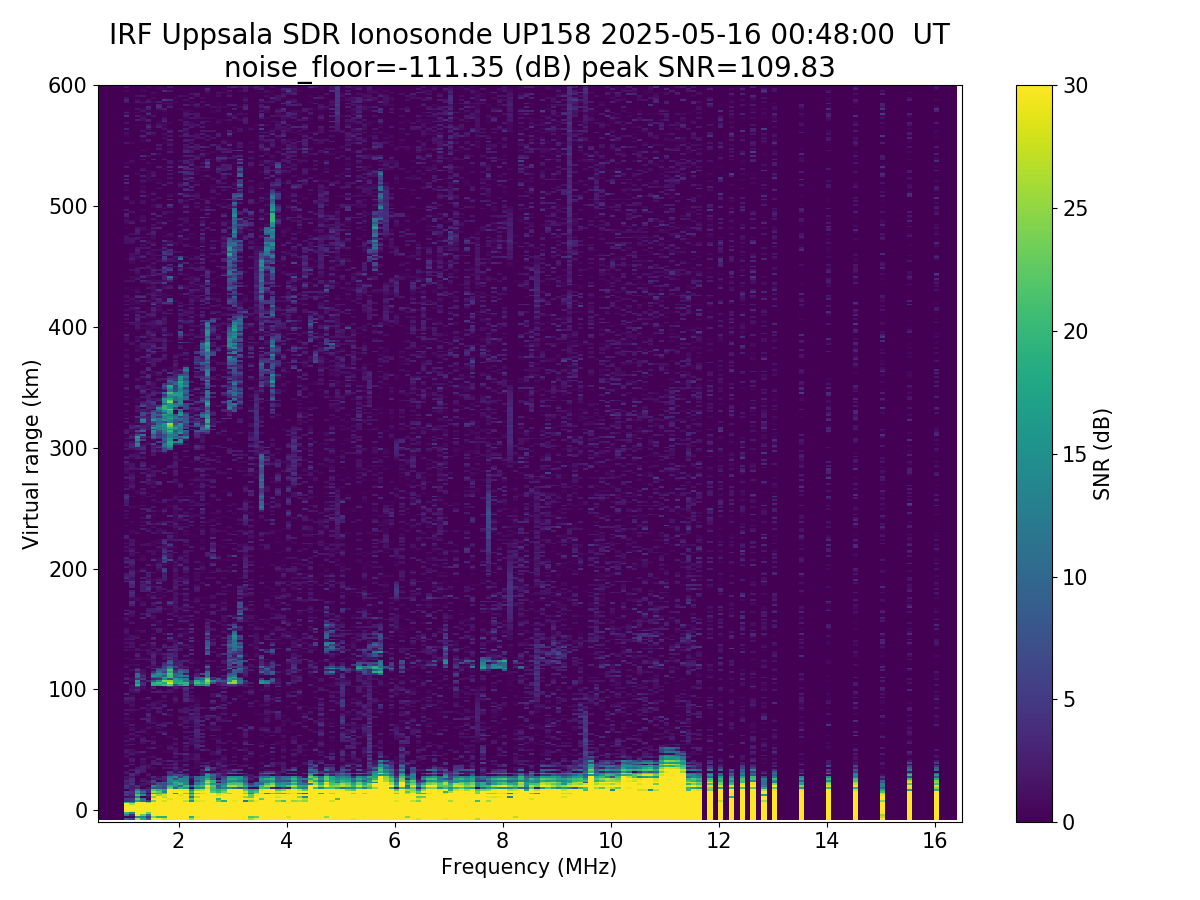Click the SNR colorbar gradient
1200x900 pixels.
[1035, 454]
